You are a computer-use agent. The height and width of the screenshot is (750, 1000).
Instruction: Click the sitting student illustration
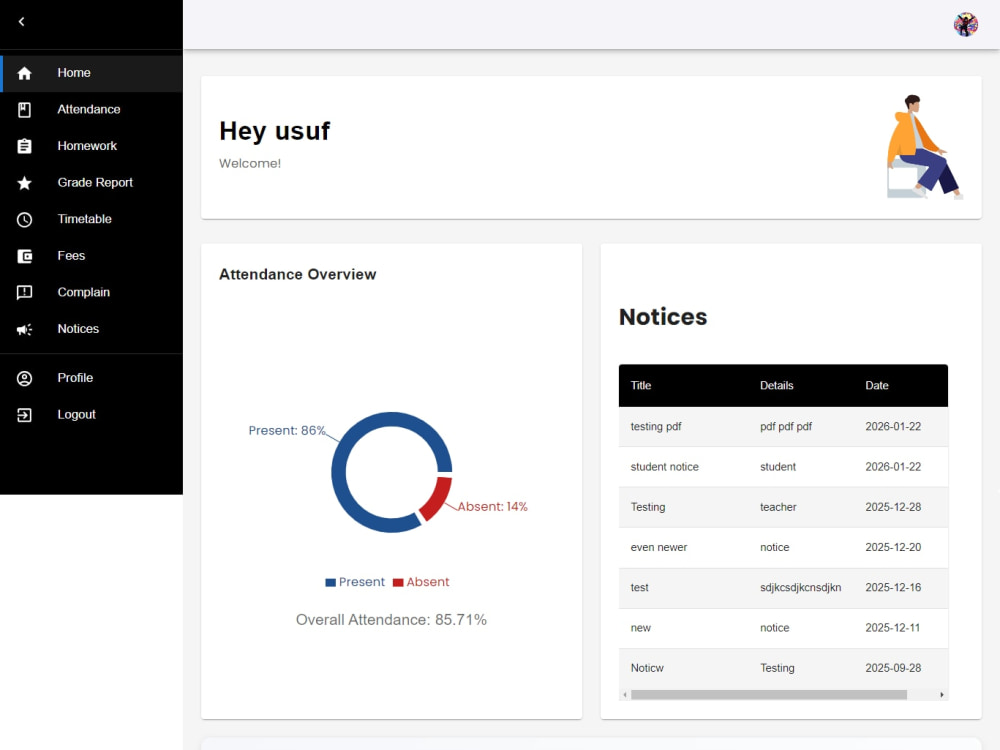pyautogui.click(x=923, y=147)
